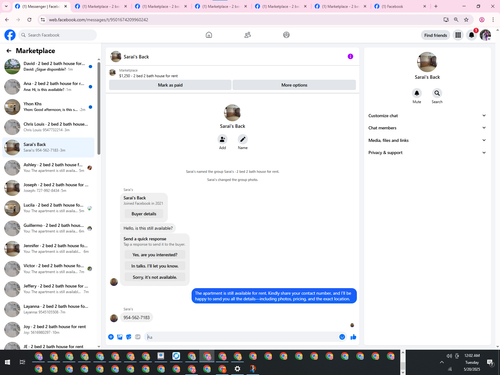The image size is (500, 375).
Task: Open Ashley's 2 bed 2 bath conversation
Action: [49, 168]
